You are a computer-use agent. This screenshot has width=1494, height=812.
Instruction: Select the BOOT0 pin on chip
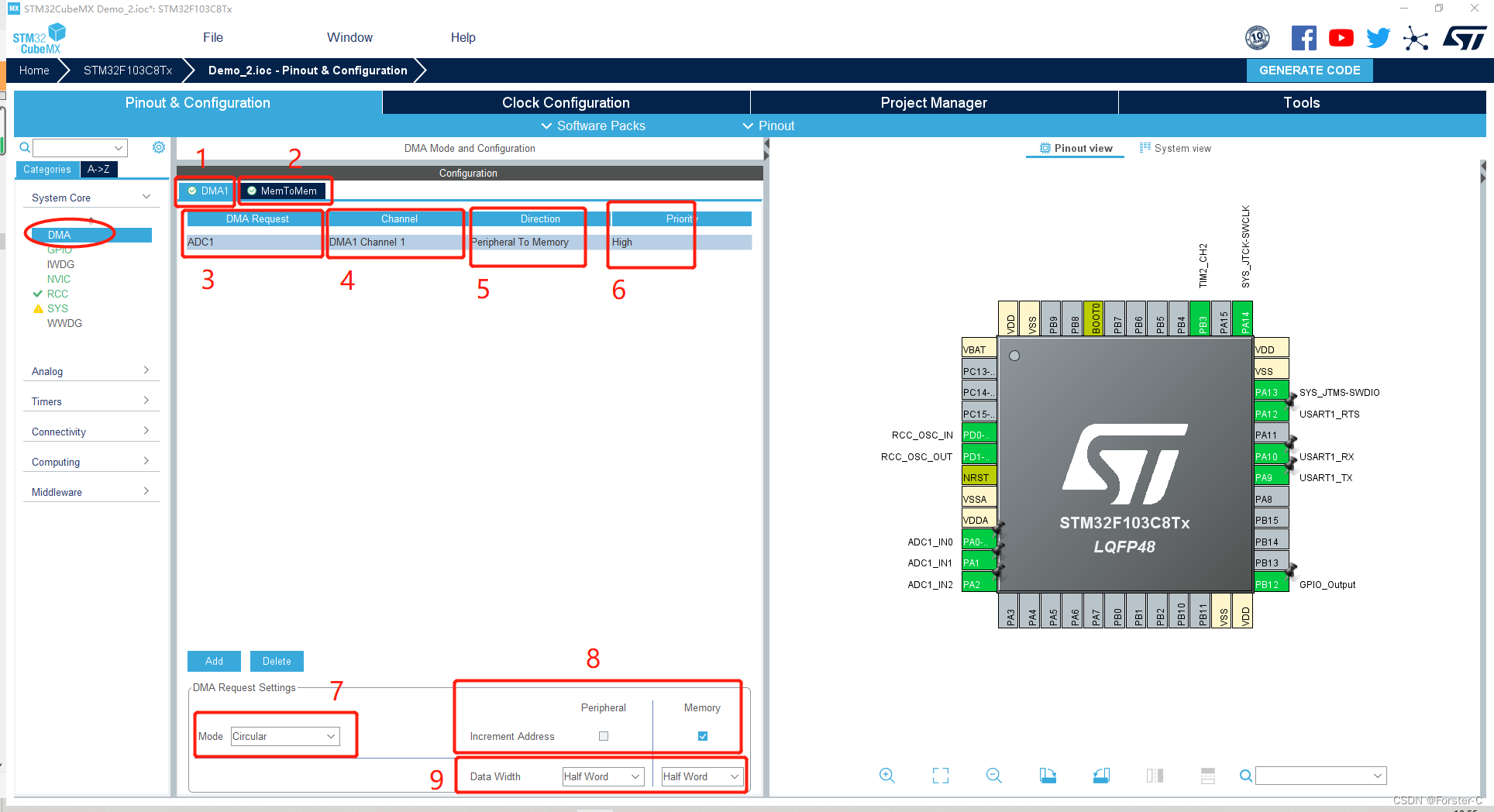(x=1093, y=318)
